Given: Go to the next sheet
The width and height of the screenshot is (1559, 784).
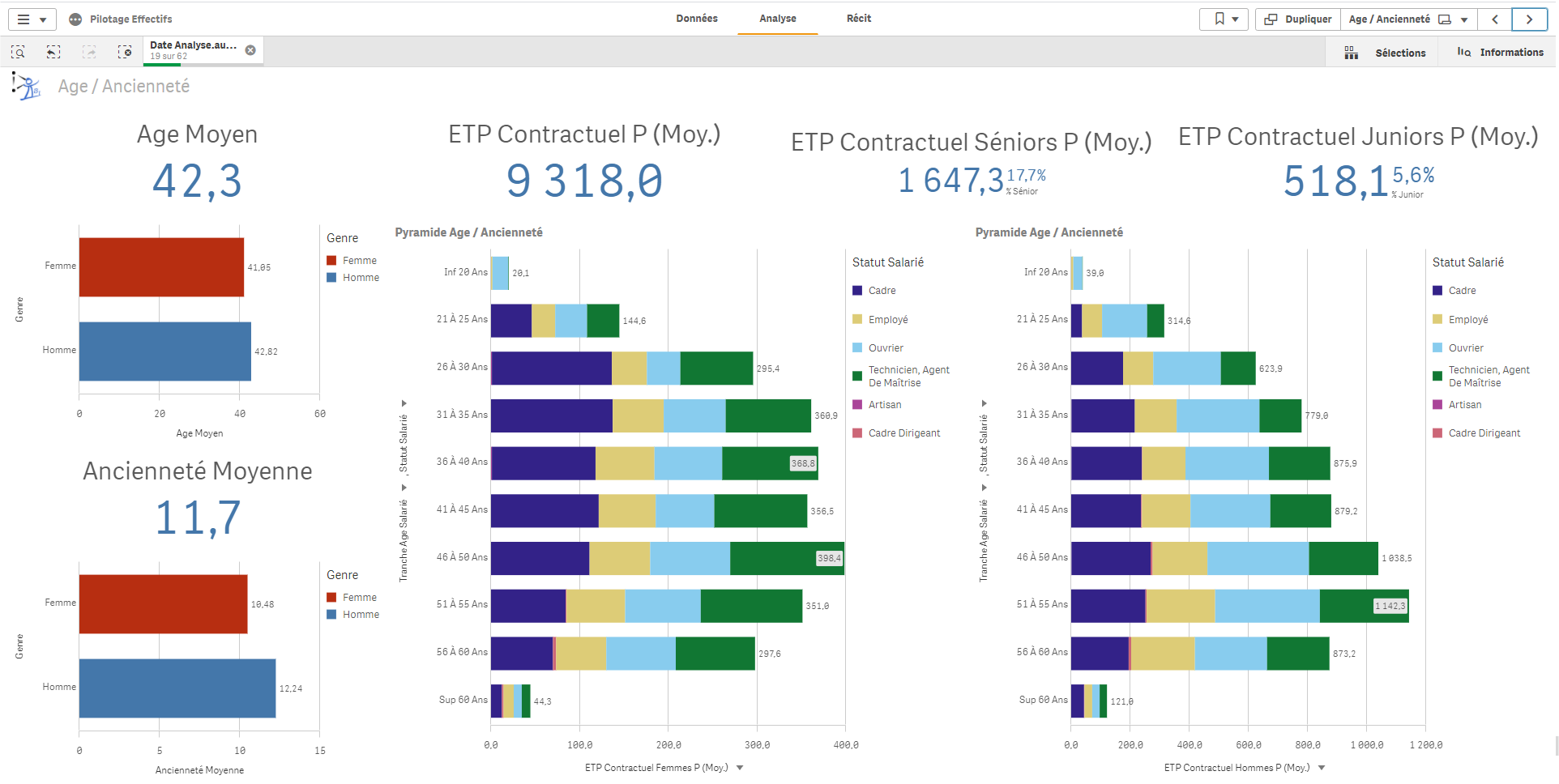Looking at the screenshot, I should pyautogui.click(x=1529, y=19).
